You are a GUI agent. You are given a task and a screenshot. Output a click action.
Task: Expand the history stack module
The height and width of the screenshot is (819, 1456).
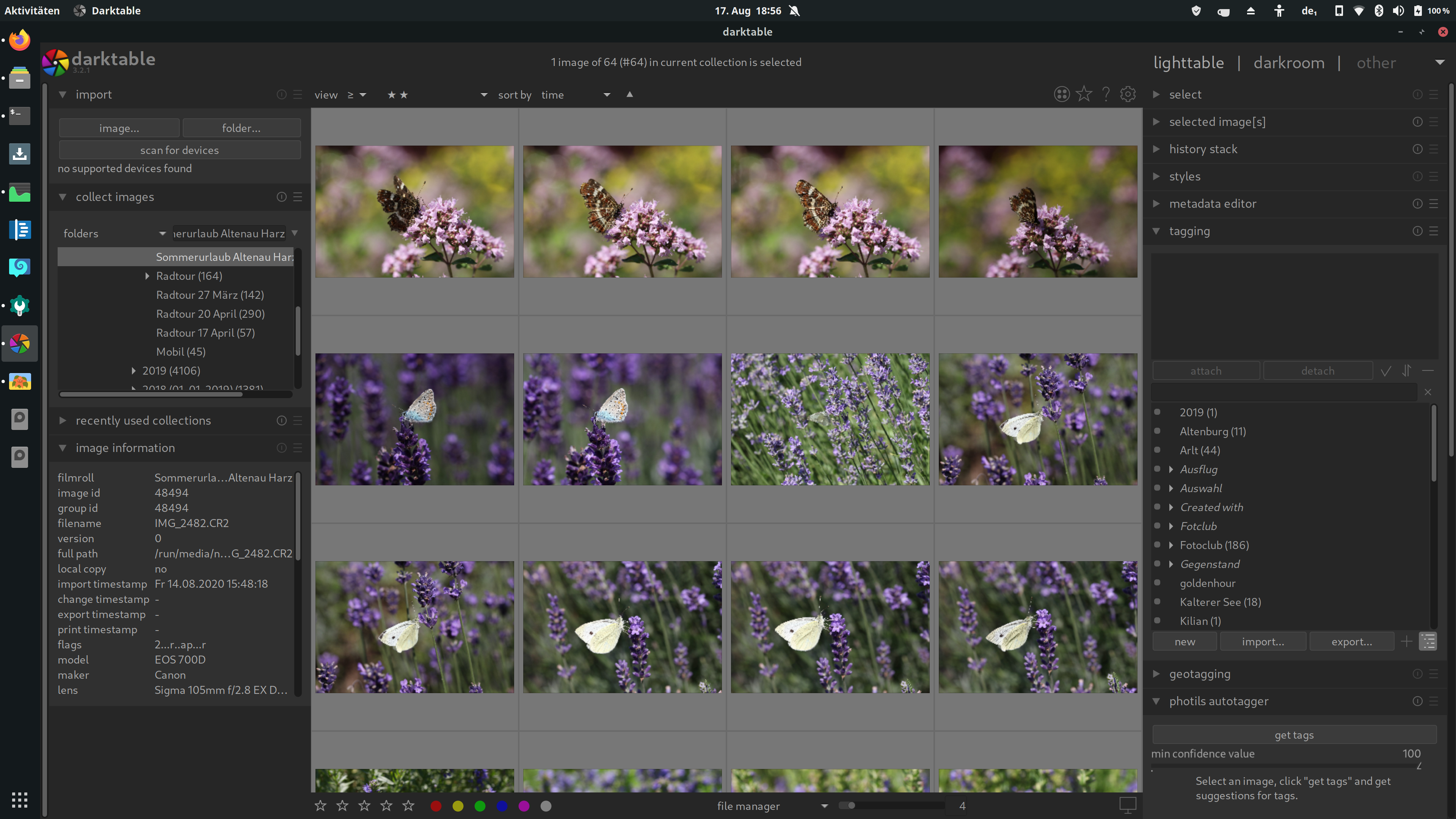pos(1203,149)
